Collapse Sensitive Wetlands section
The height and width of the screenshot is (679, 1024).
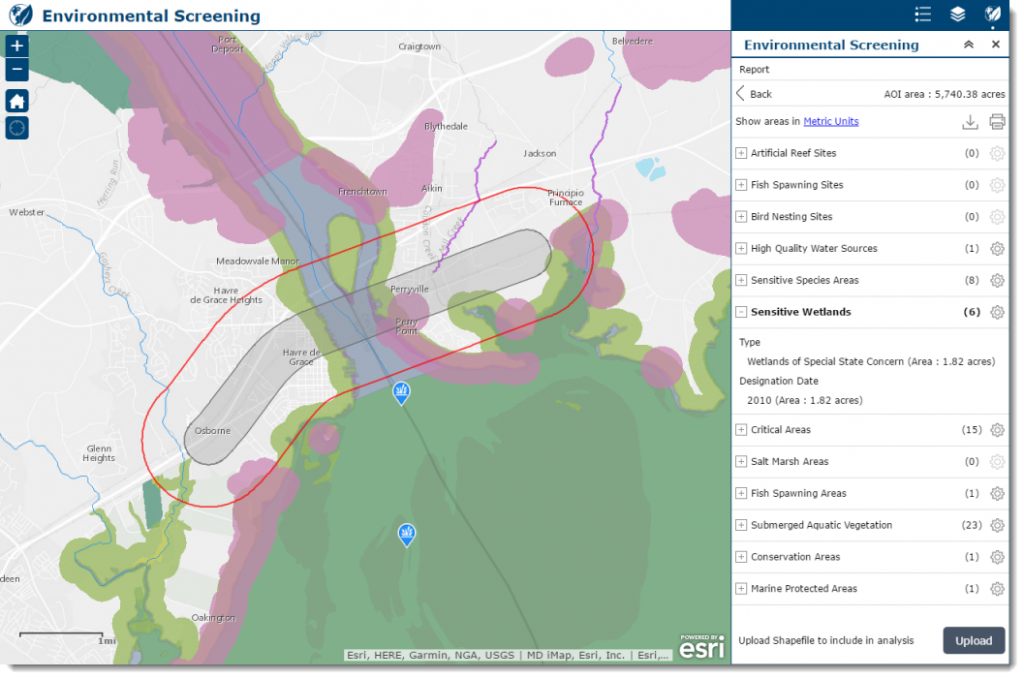(741, 312)
